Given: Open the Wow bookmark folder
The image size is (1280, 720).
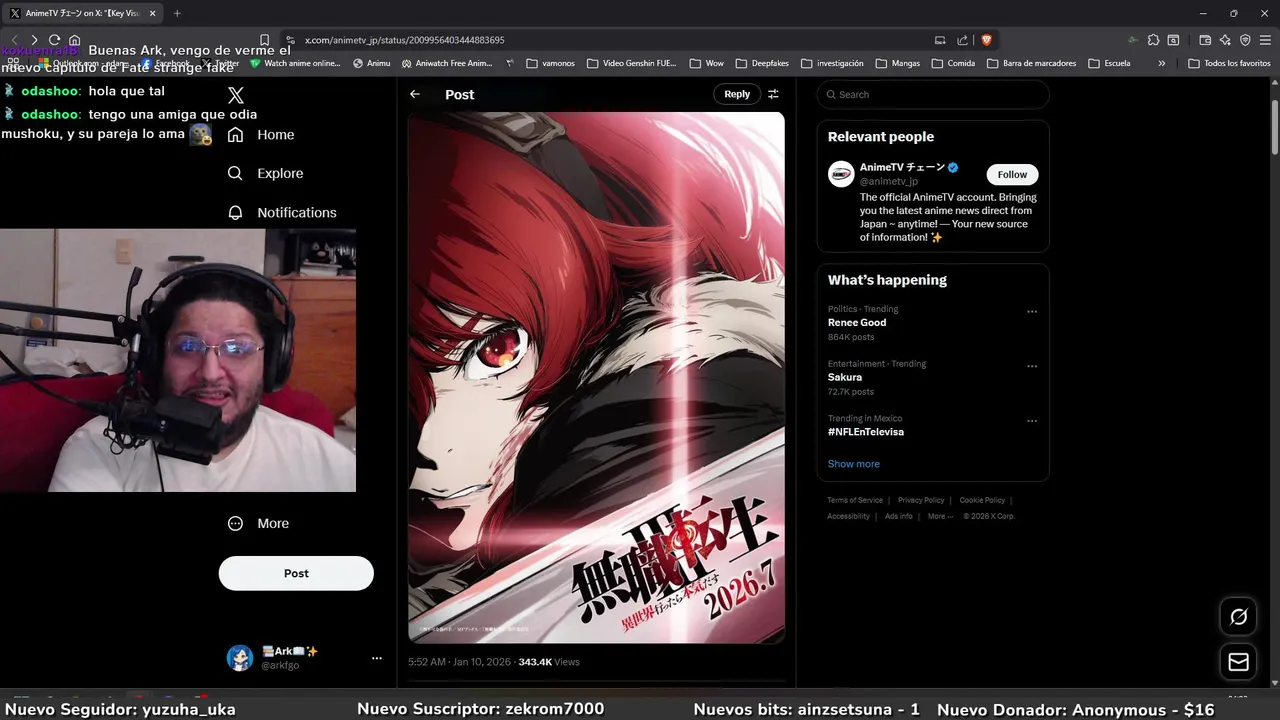Looking at the screenshot, I should [707, 63].
